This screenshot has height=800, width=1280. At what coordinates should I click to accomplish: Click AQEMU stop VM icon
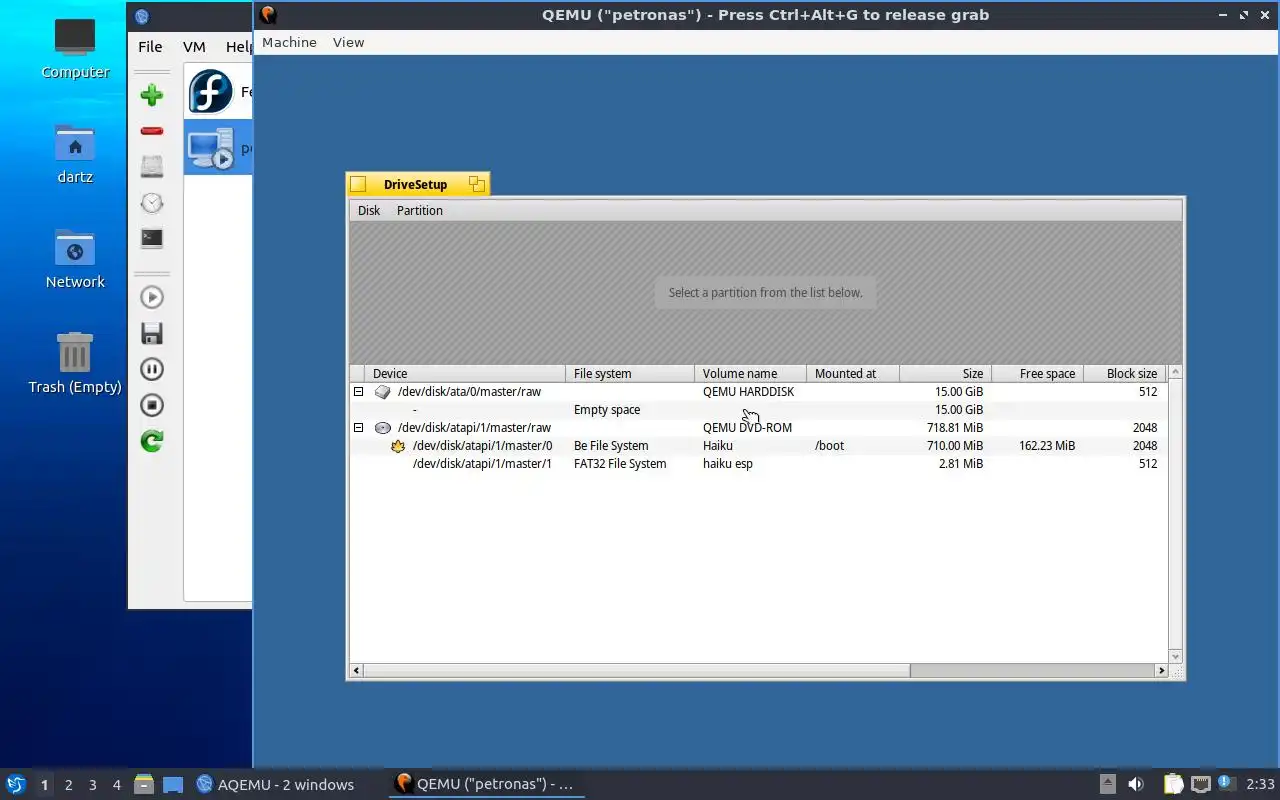click(x=151, y=405)
